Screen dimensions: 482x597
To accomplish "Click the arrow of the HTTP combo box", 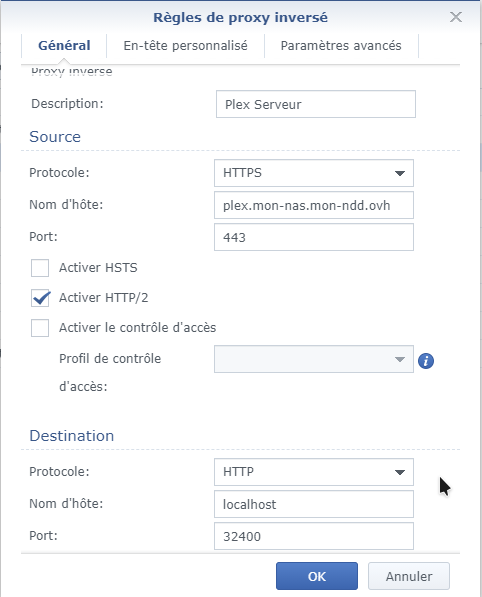I will pyautogui.click(x=400, y=472).
